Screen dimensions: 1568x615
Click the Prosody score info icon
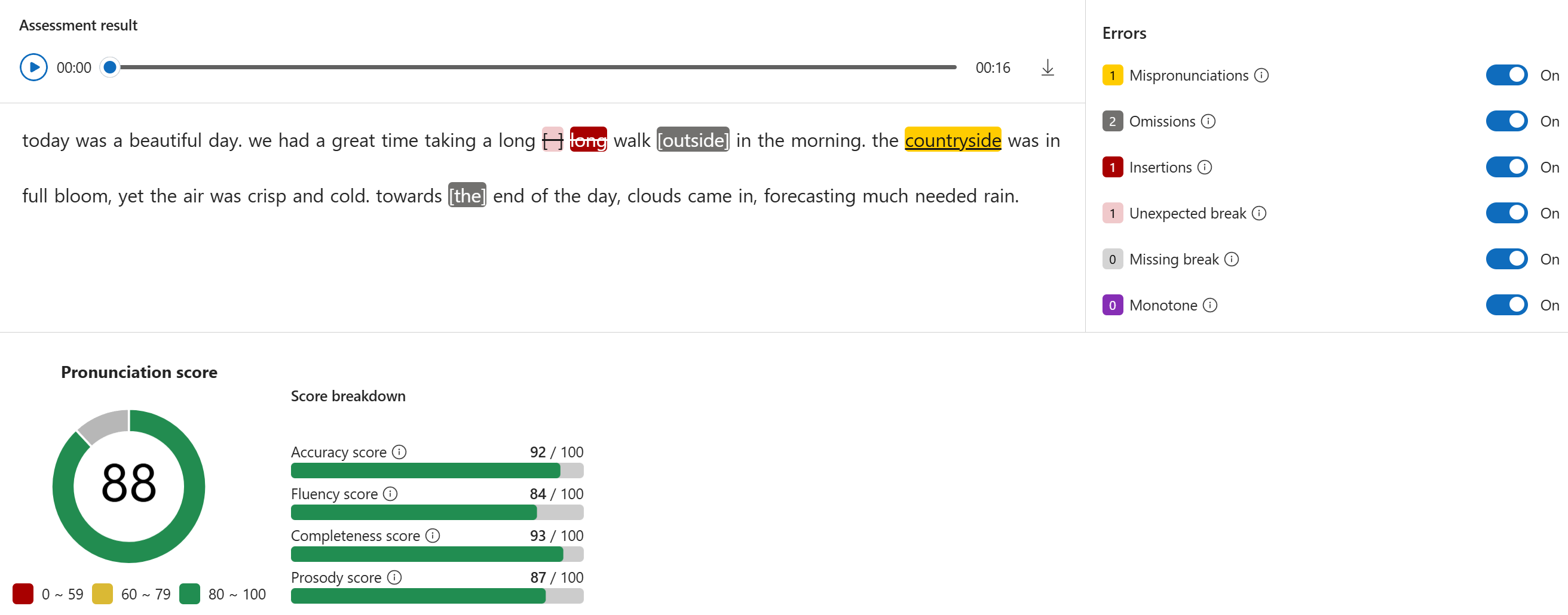[x=394, y=577]
